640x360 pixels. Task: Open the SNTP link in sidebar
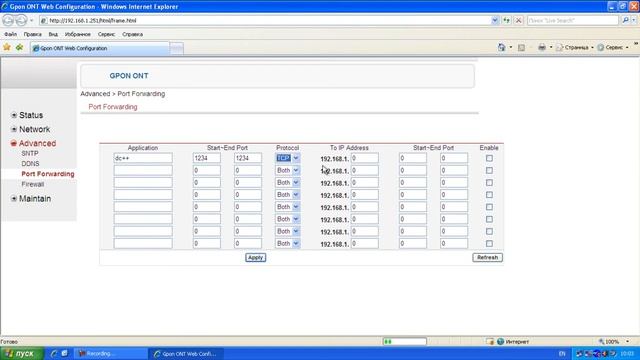(x=30, y=153)
